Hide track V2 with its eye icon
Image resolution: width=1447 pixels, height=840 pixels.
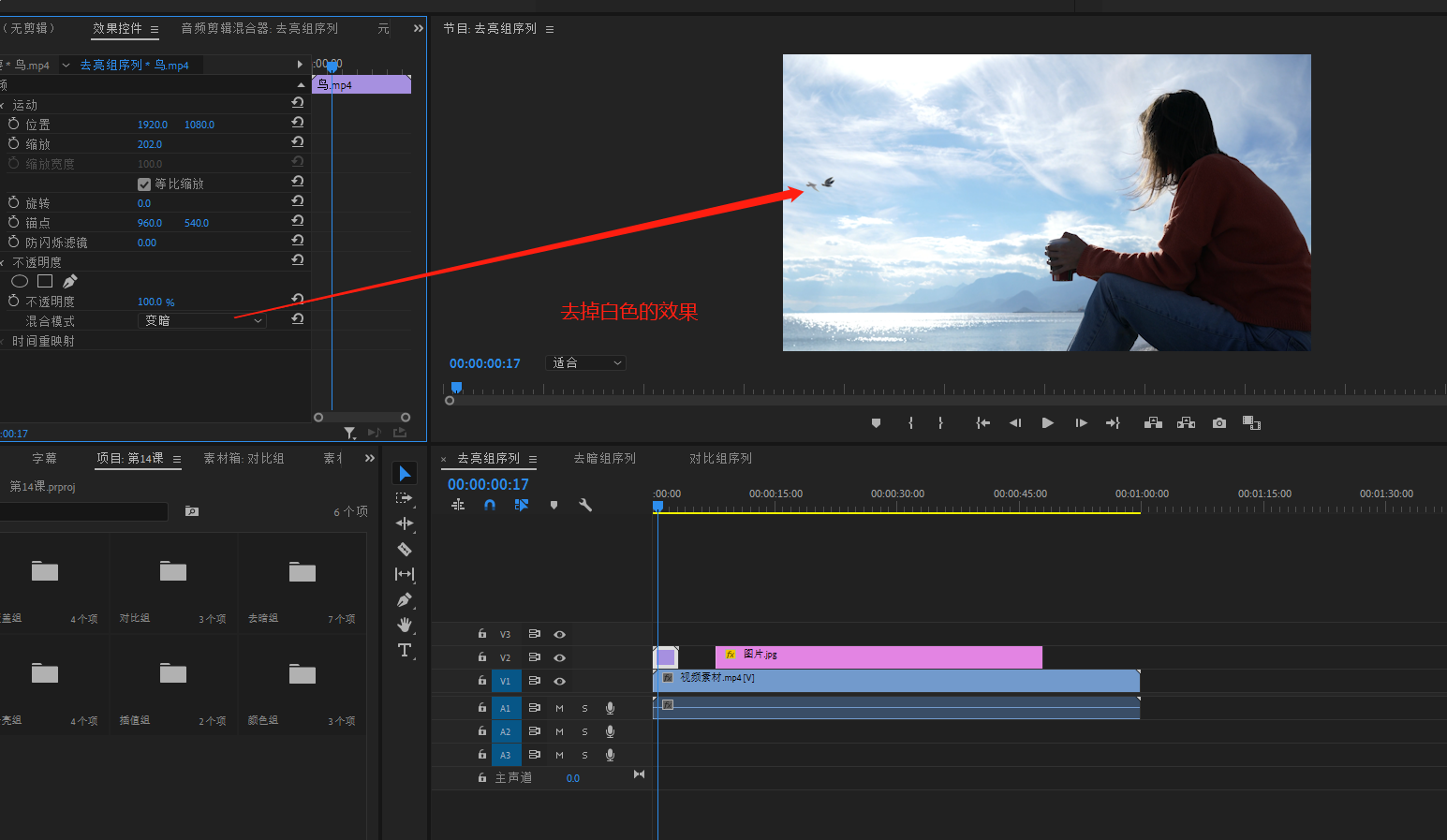[x=559, y=657]
